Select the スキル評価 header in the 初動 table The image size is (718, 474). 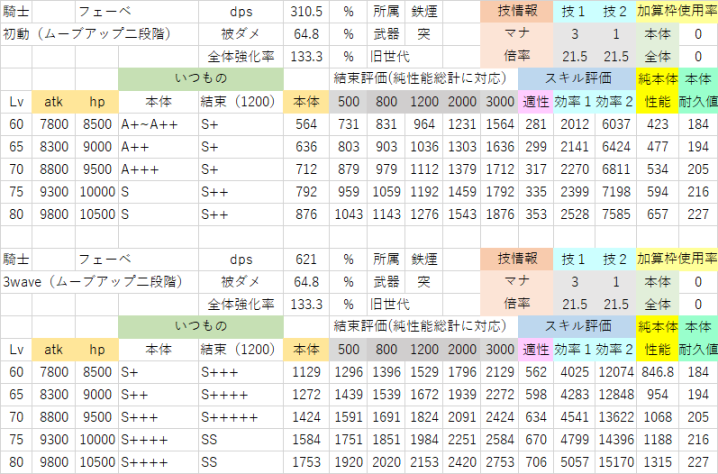click(x=578, y=78)
